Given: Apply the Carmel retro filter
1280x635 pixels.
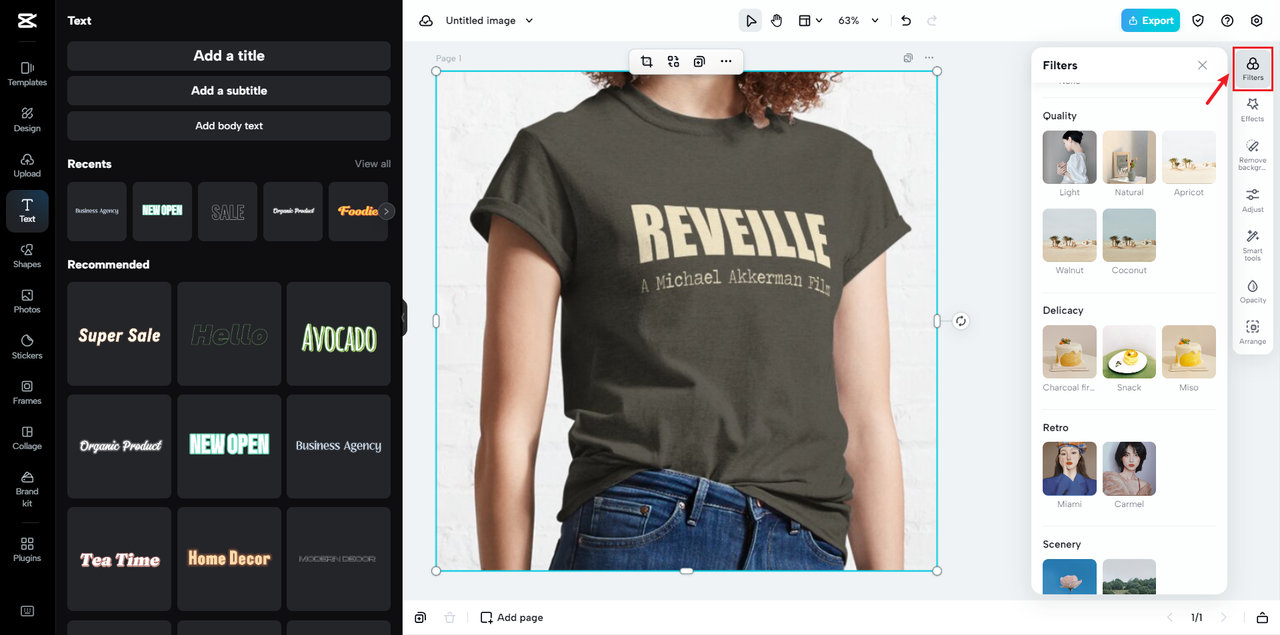Looking at the screenshot, I should click(x=1129, y=469).
